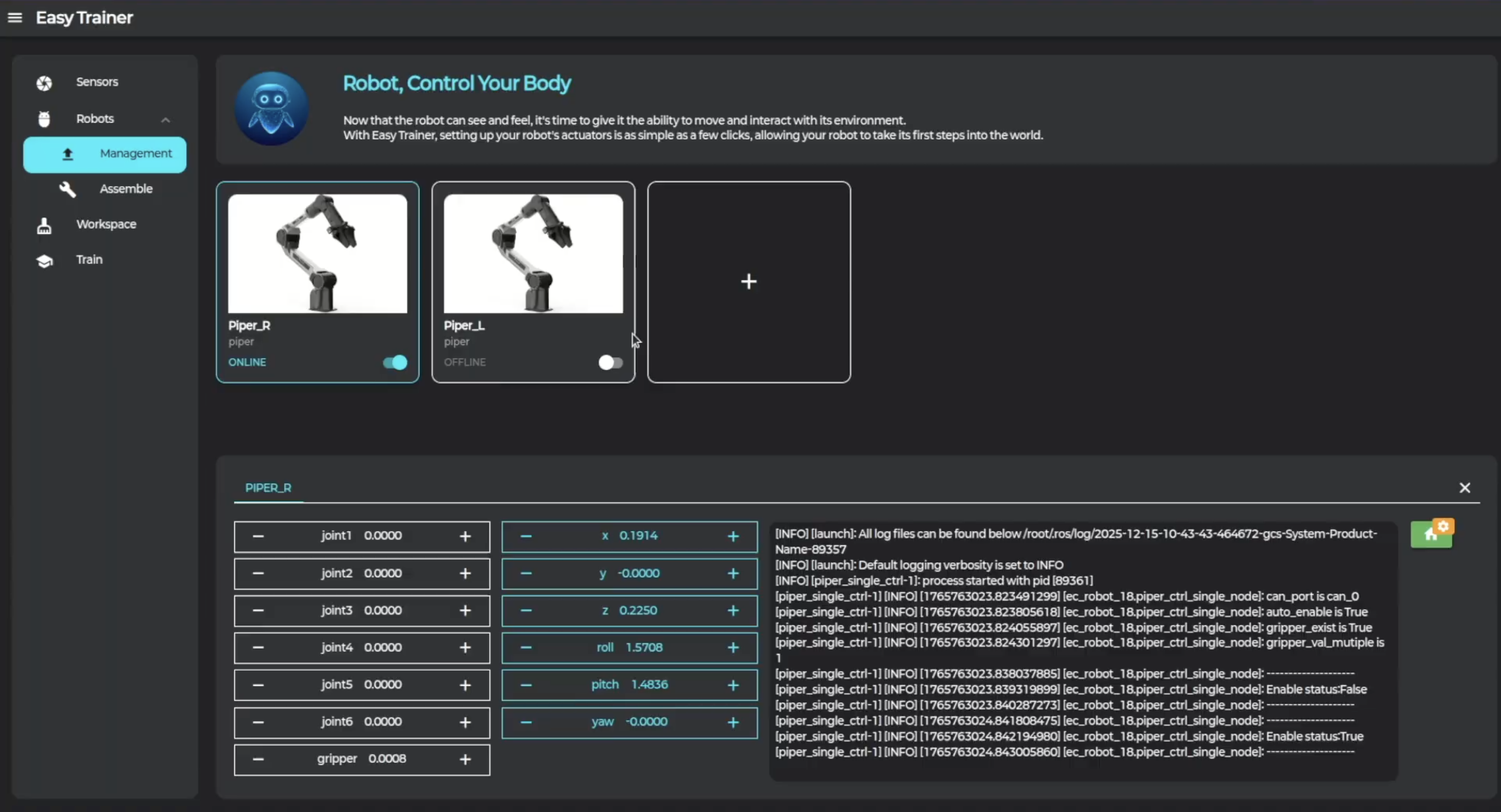The height and width of the screenshot is (812, 1501).
Task: Click the Workspace icon in sidebar
Action: pos(44,225)
